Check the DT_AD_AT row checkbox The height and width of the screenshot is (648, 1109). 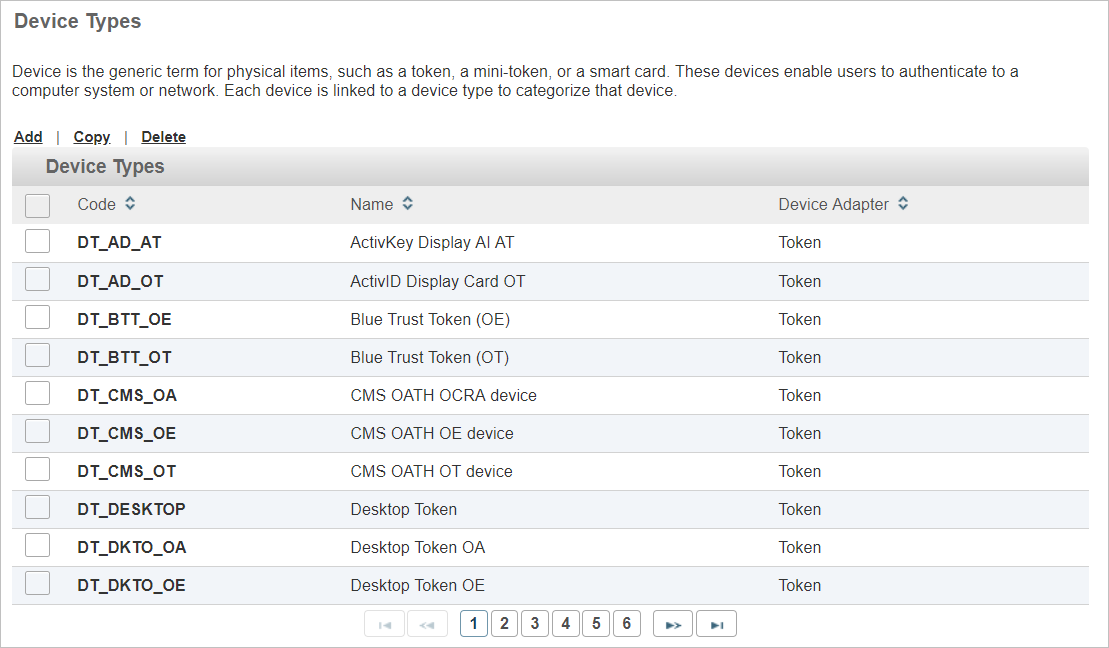coord(37,241)
